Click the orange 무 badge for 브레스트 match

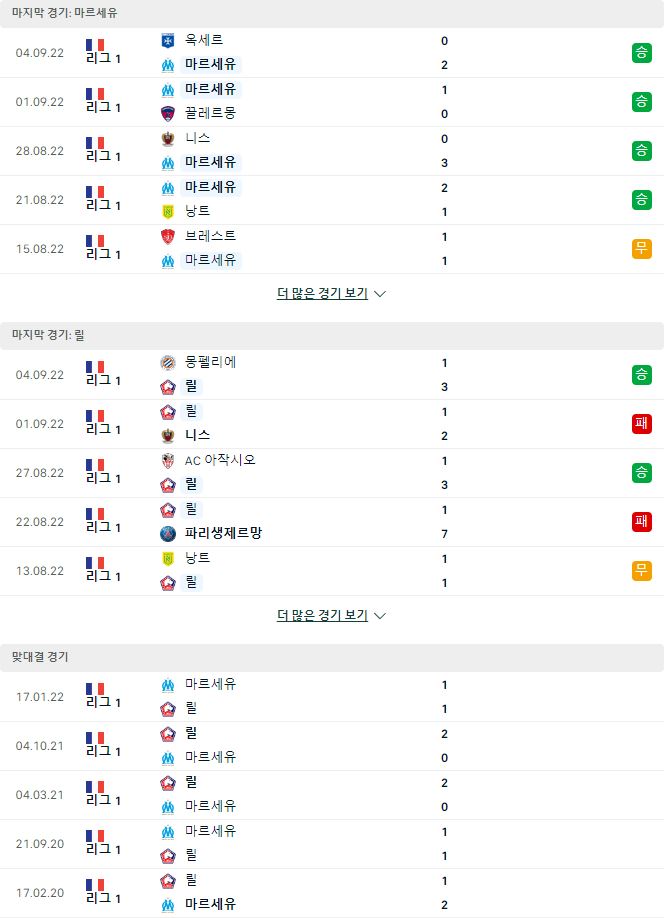642,249
